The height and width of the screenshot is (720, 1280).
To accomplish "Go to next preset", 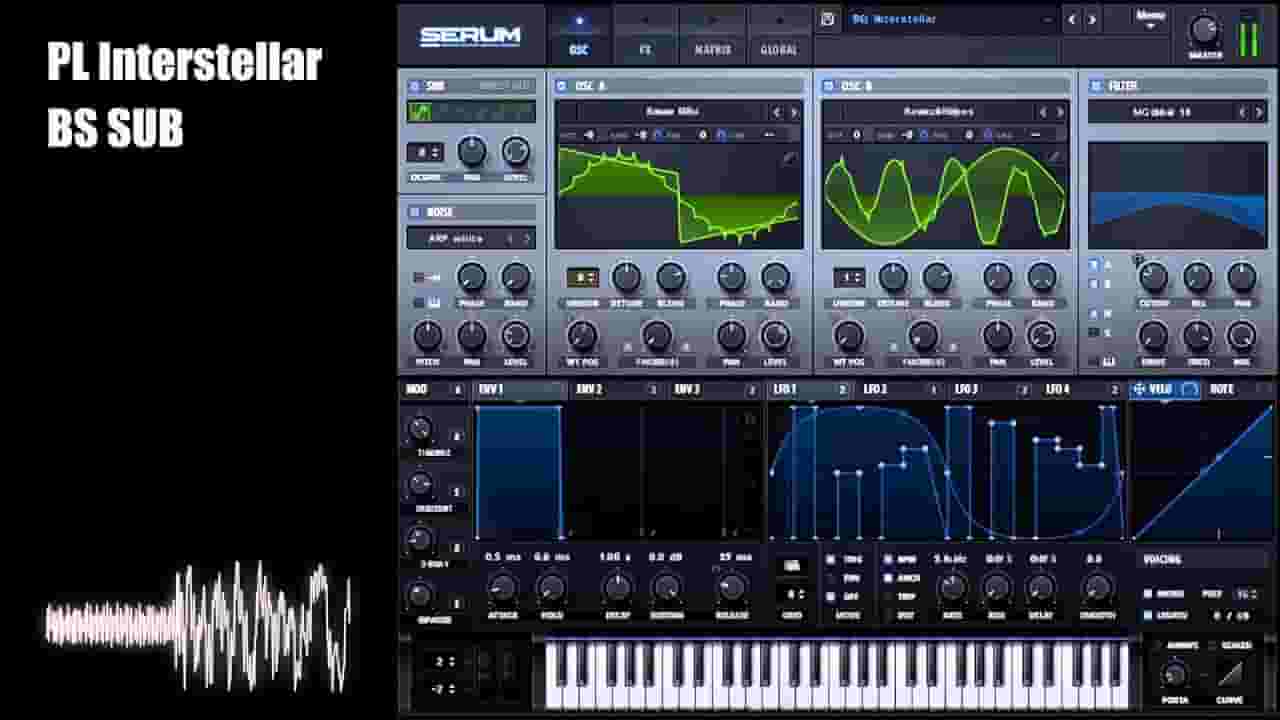I will point(1092,19).
